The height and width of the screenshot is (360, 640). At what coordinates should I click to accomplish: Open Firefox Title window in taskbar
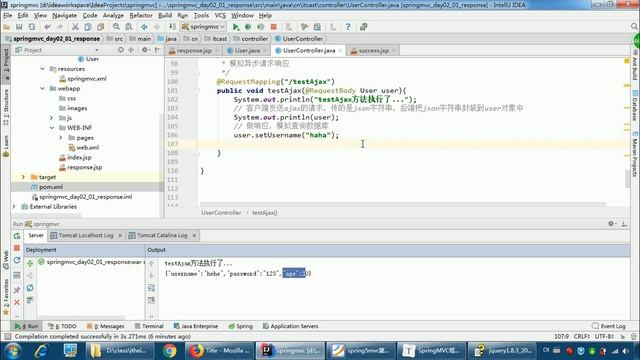pyautogui.click(x=219, y=351)
